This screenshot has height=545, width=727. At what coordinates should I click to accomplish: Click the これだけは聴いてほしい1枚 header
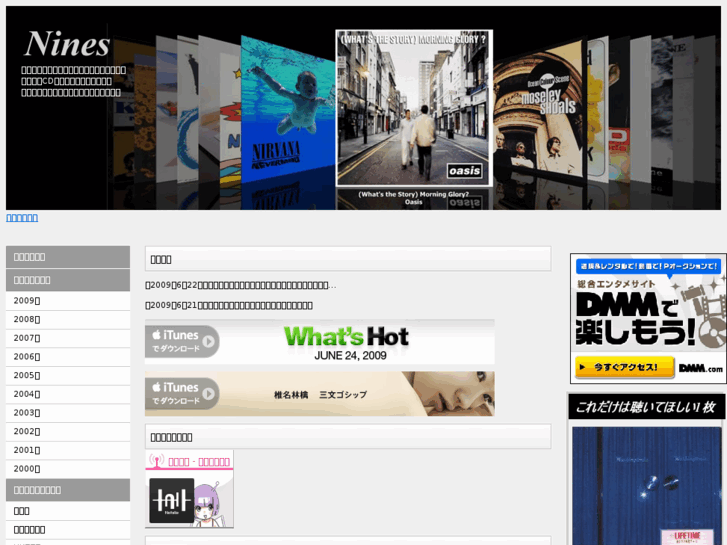(647, 407)
